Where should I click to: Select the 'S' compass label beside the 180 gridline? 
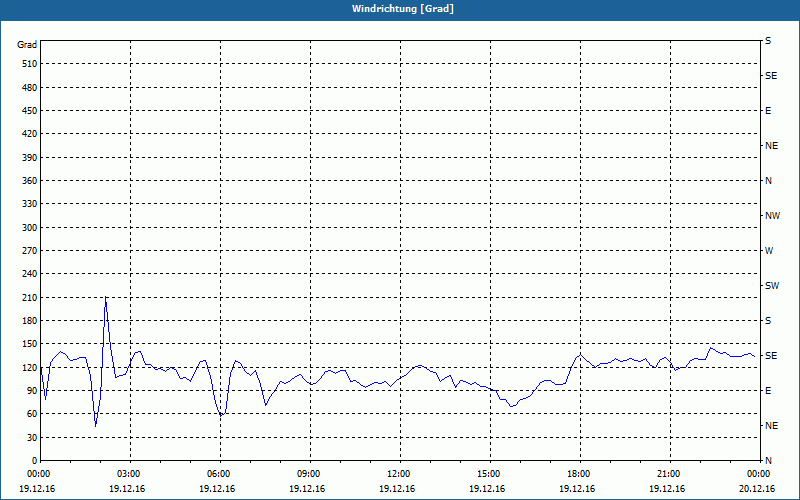click(x=768, y=321)
